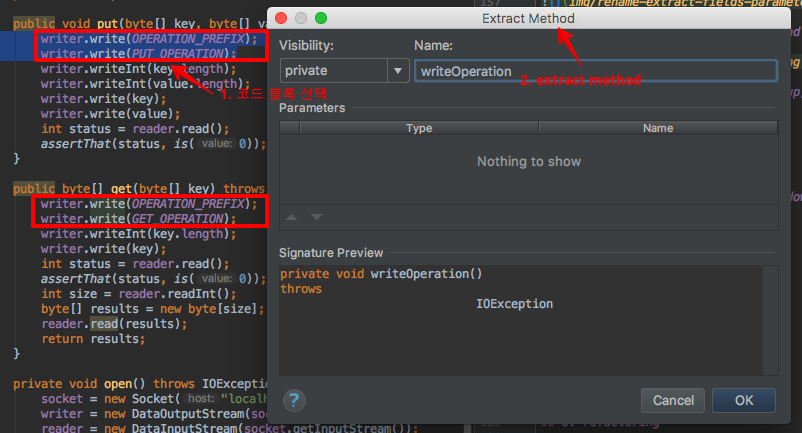Dismiss dialog with the Cancel button
Screen dimensions: 802x433
[x=673, y=400]
